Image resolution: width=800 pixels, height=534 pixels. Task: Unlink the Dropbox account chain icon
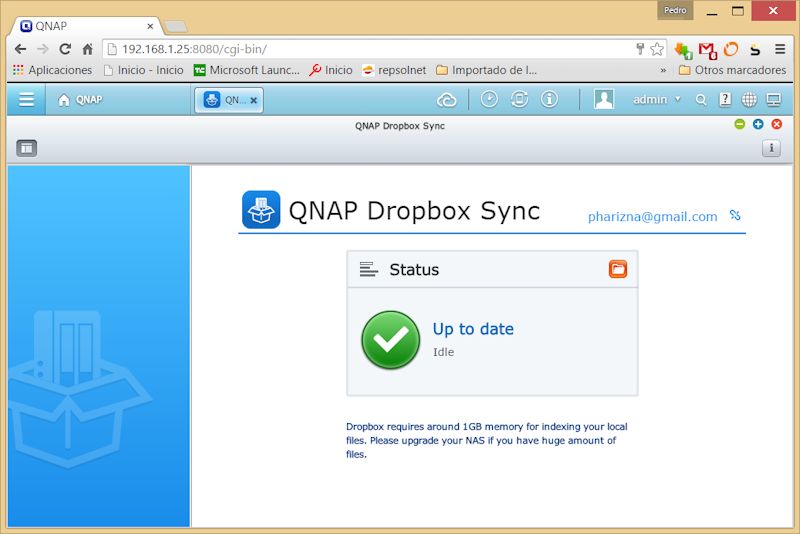point(735,215)
